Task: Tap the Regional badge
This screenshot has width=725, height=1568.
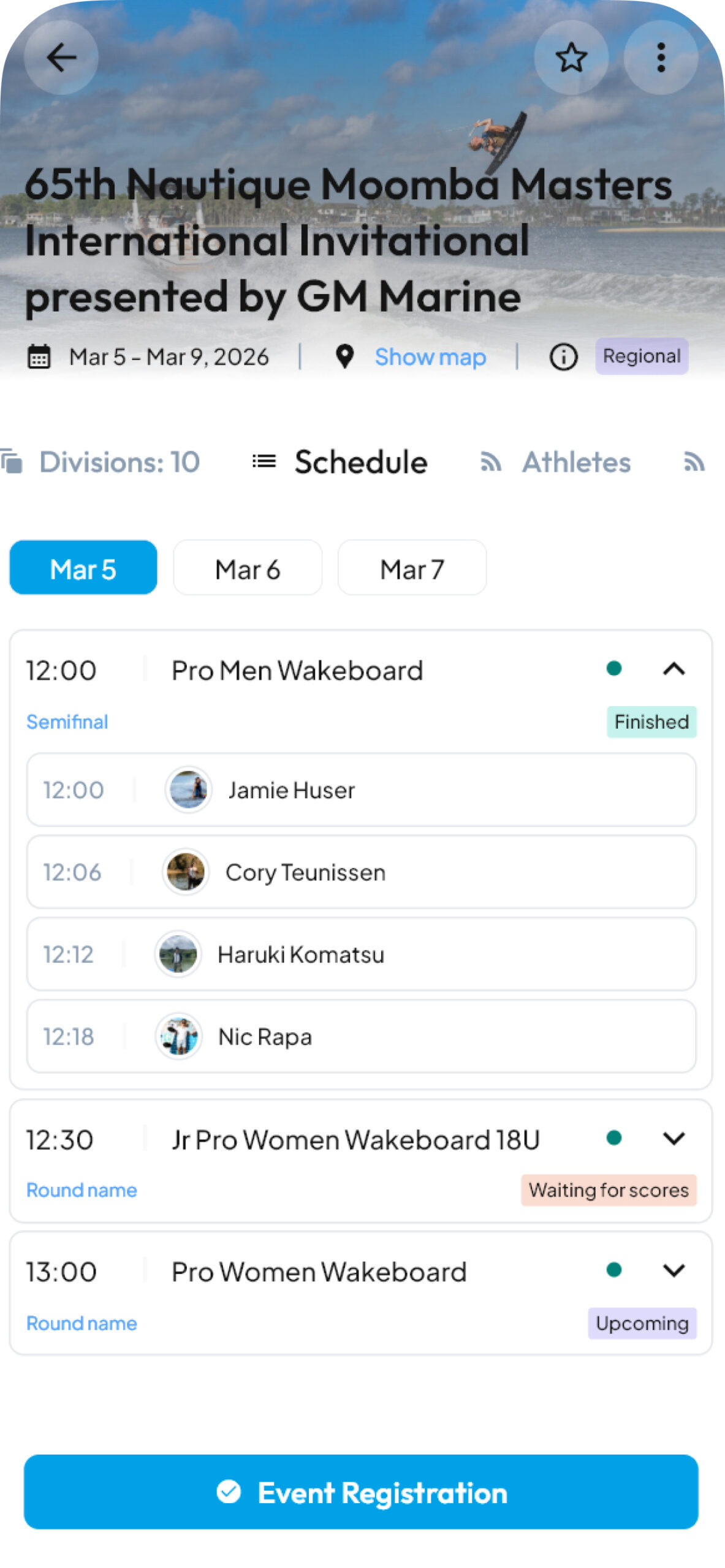Action: click(641, 356)
